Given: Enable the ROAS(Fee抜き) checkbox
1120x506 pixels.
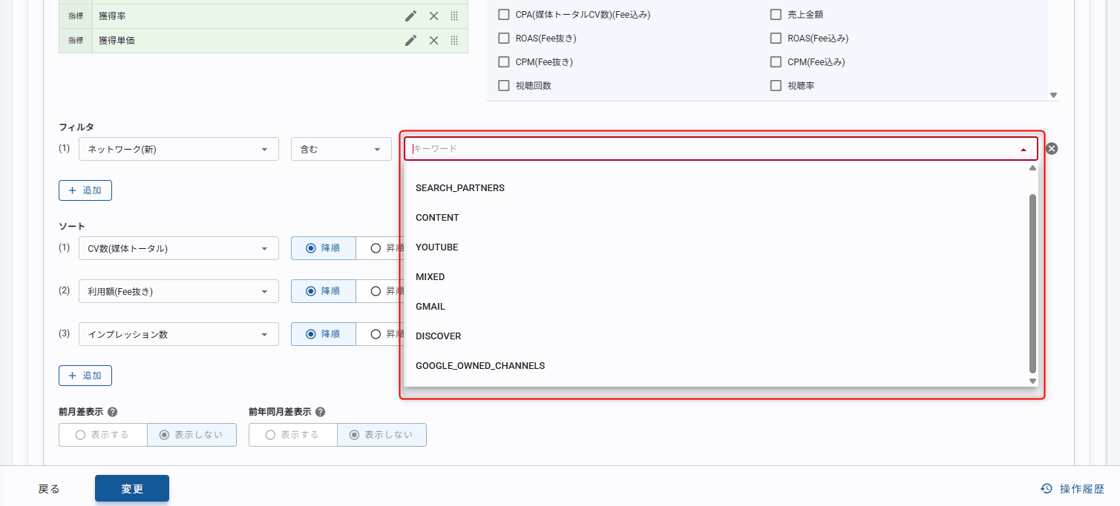Looking at the screenshot, I should tap(504, 38).
